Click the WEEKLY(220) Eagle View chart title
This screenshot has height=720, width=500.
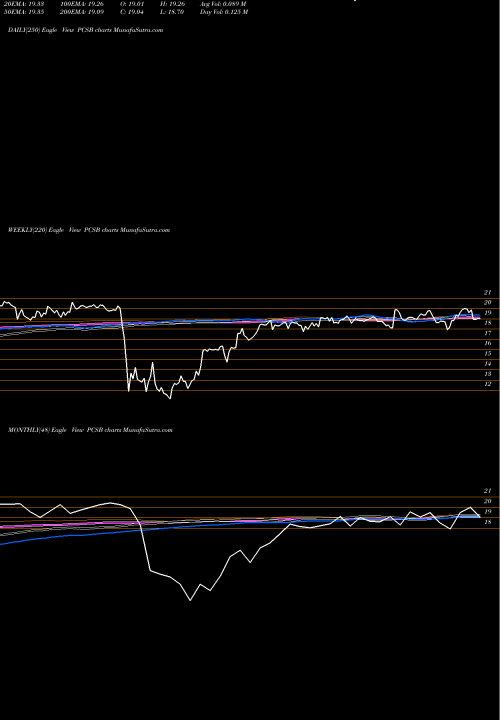pos(89,230)
